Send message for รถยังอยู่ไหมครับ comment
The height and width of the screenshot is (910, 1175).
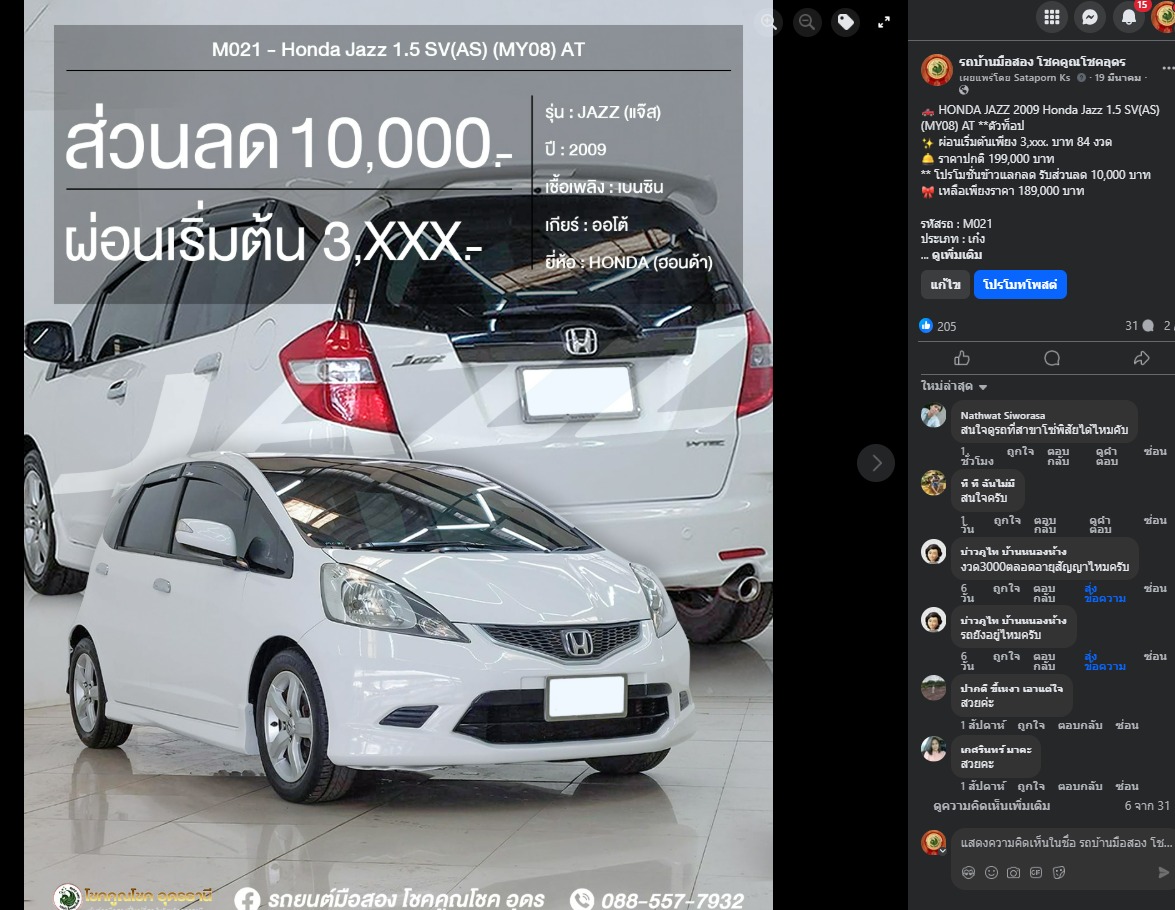(1105, 661)
